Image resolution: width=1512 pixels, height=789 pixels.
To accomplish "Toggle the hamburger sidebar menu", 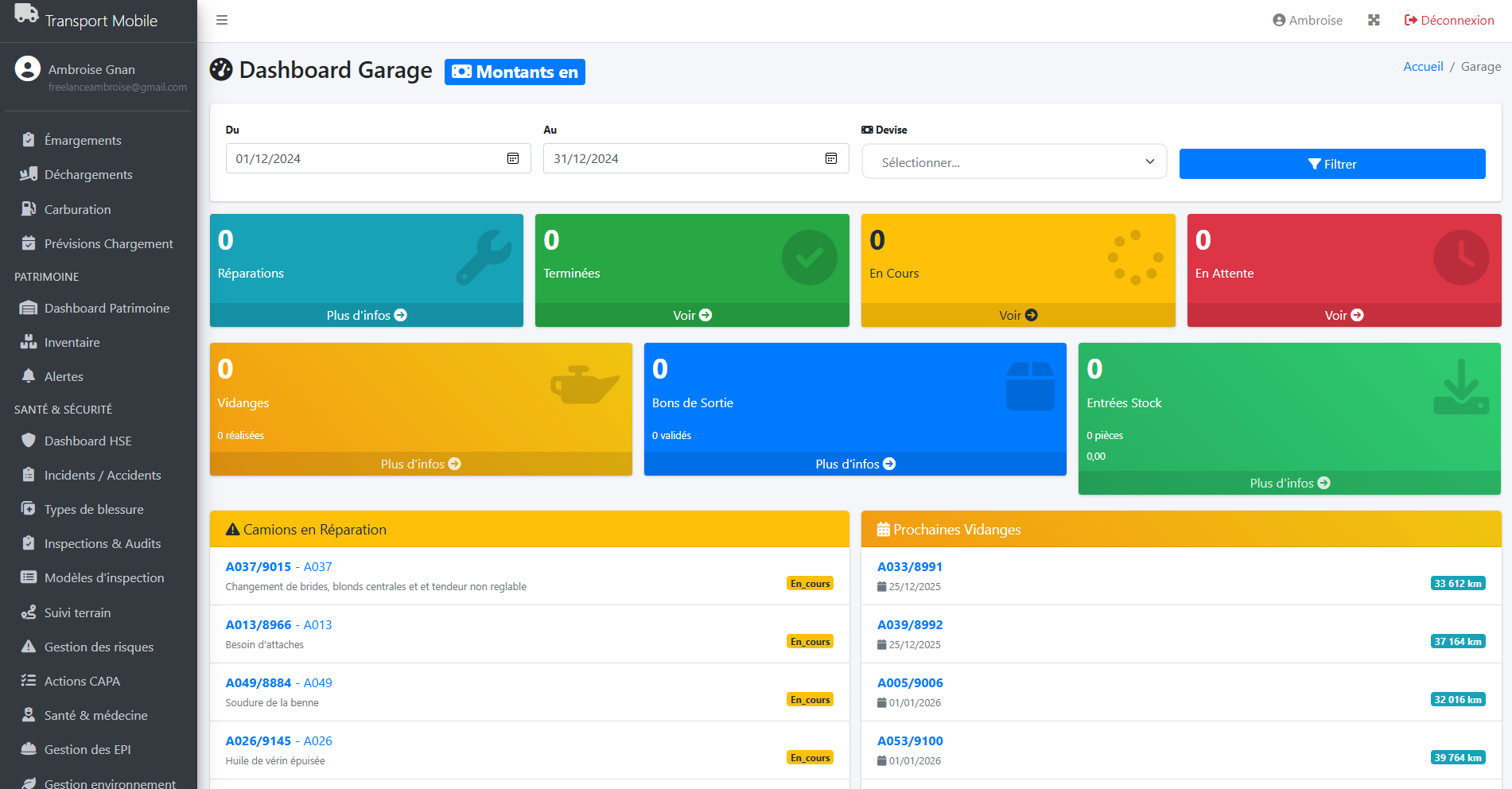I will click(222, 21).
